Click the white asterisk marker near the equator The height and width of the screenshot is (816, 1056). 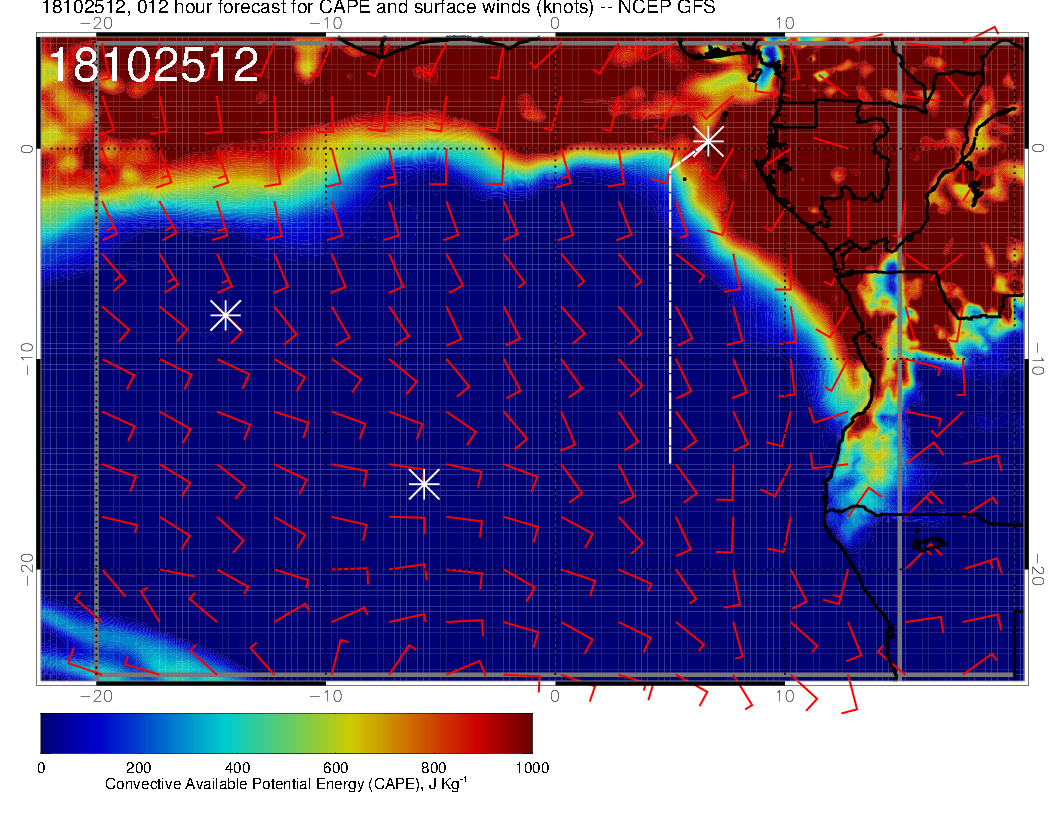click(708, 140)
